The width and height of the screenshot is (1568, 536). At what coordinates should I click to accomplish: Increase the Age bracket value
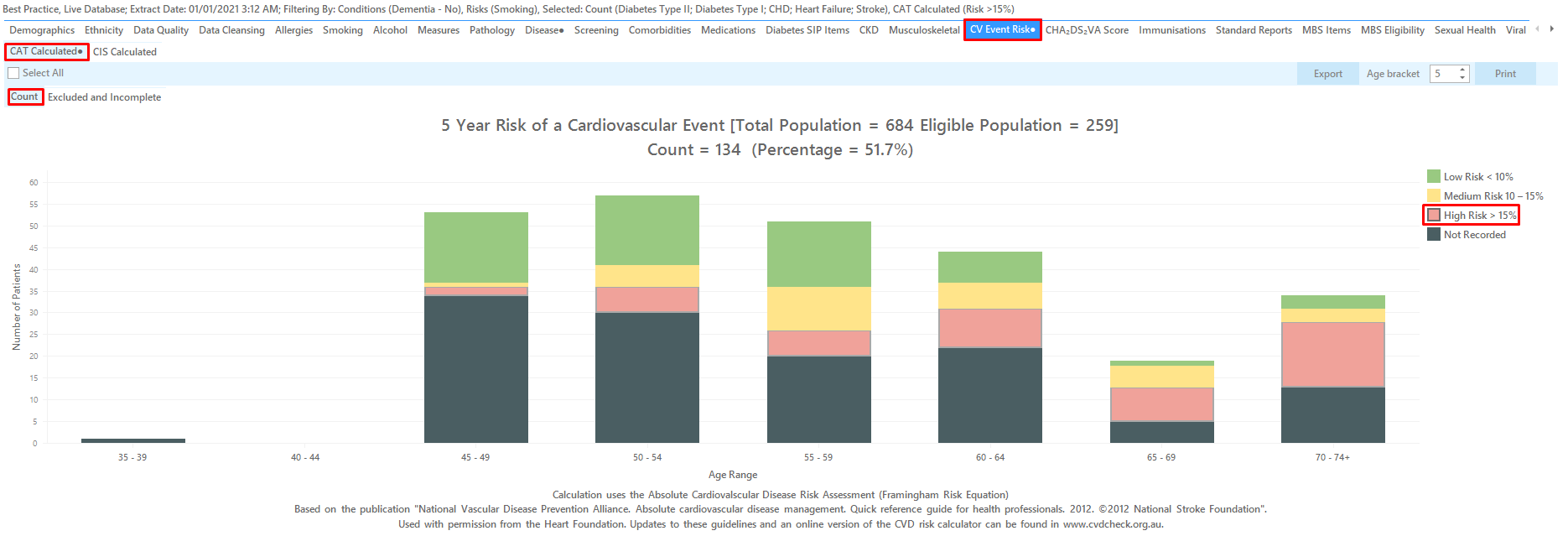pyautogui.click(x=1463, y=70)
